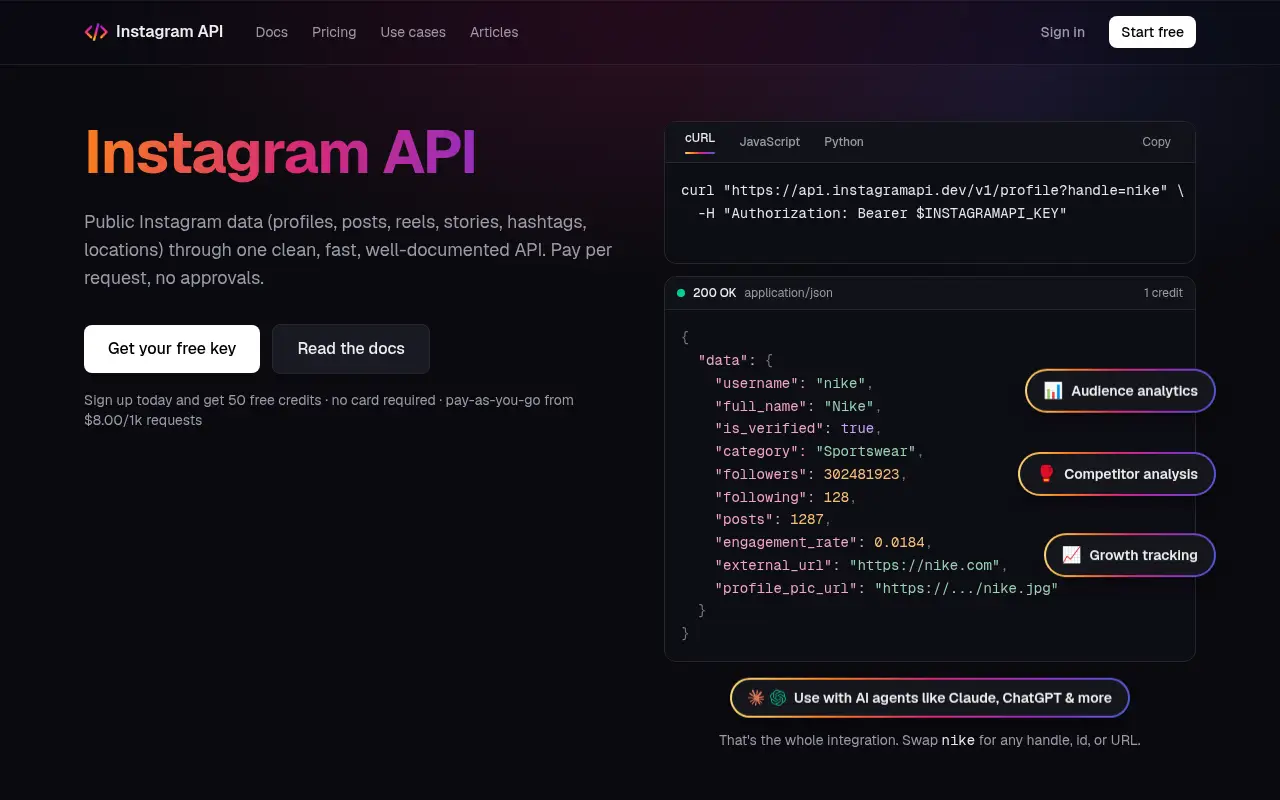Open the Pricing nav item

coord(334,32)
